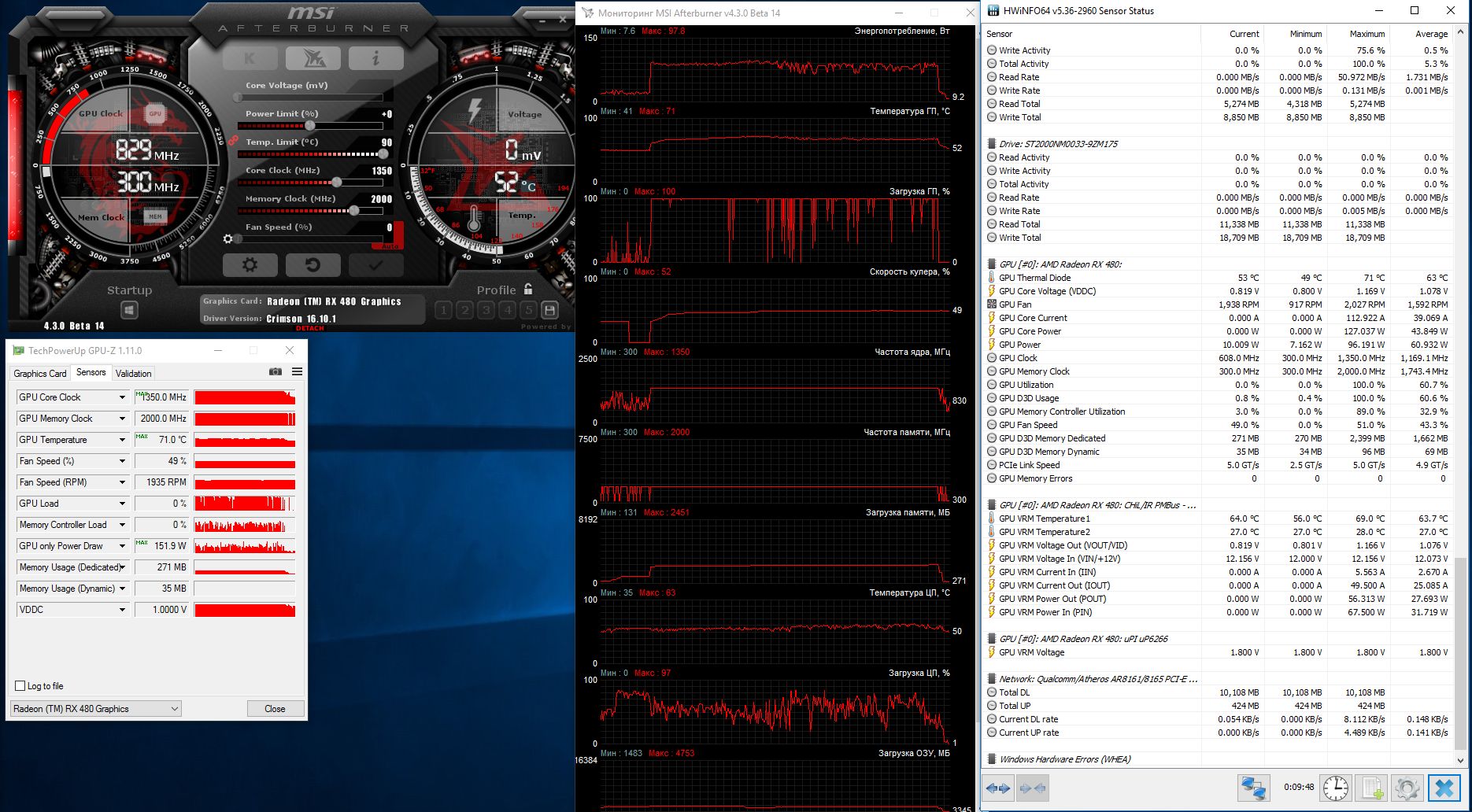Toggle the Profile padlock in Afterburner
Screen dimensions: 1472x812
[x=528, y=289]
